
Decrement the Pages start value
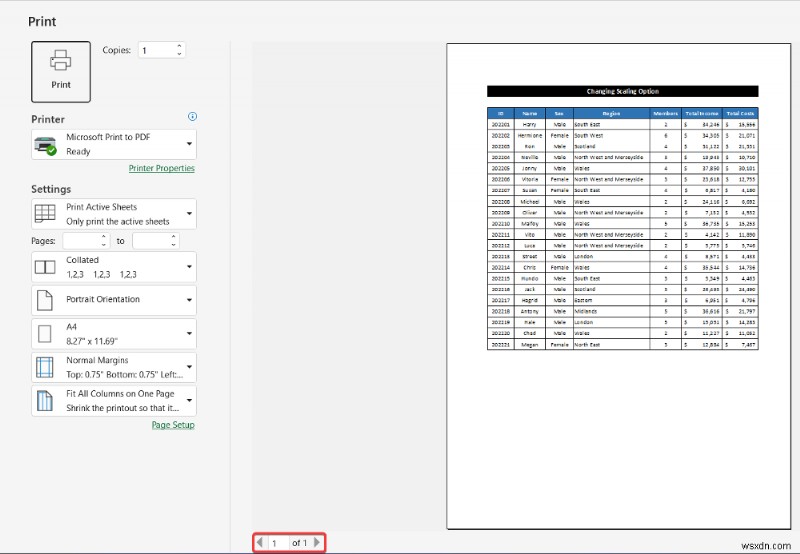point(104,245)
